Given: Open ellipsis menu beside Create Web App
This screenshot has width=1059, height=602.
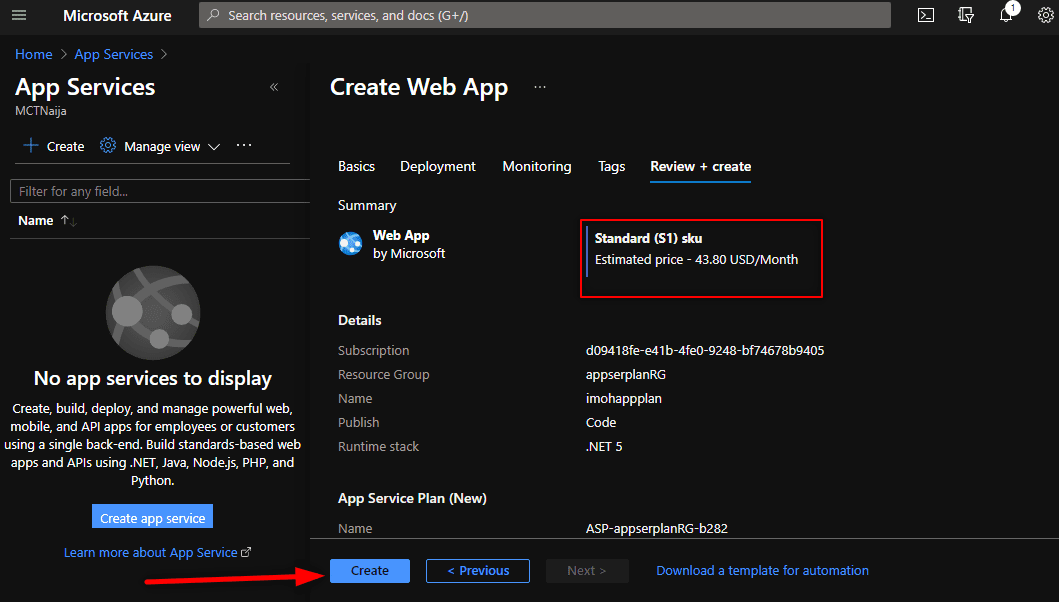Looking at the screenshot, I should (x=540, y=86).
